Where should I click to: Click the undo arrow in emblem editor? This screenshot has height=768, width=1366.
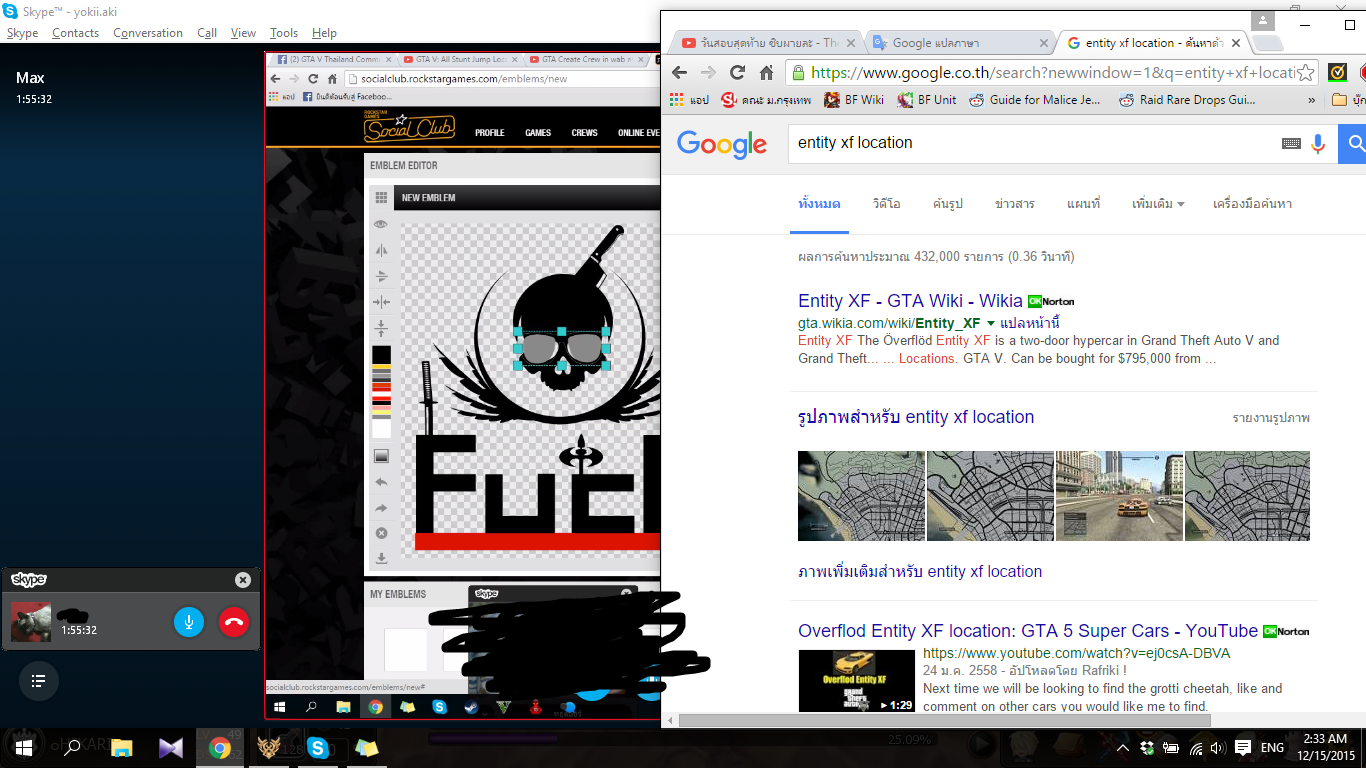[x=381, y=482]
